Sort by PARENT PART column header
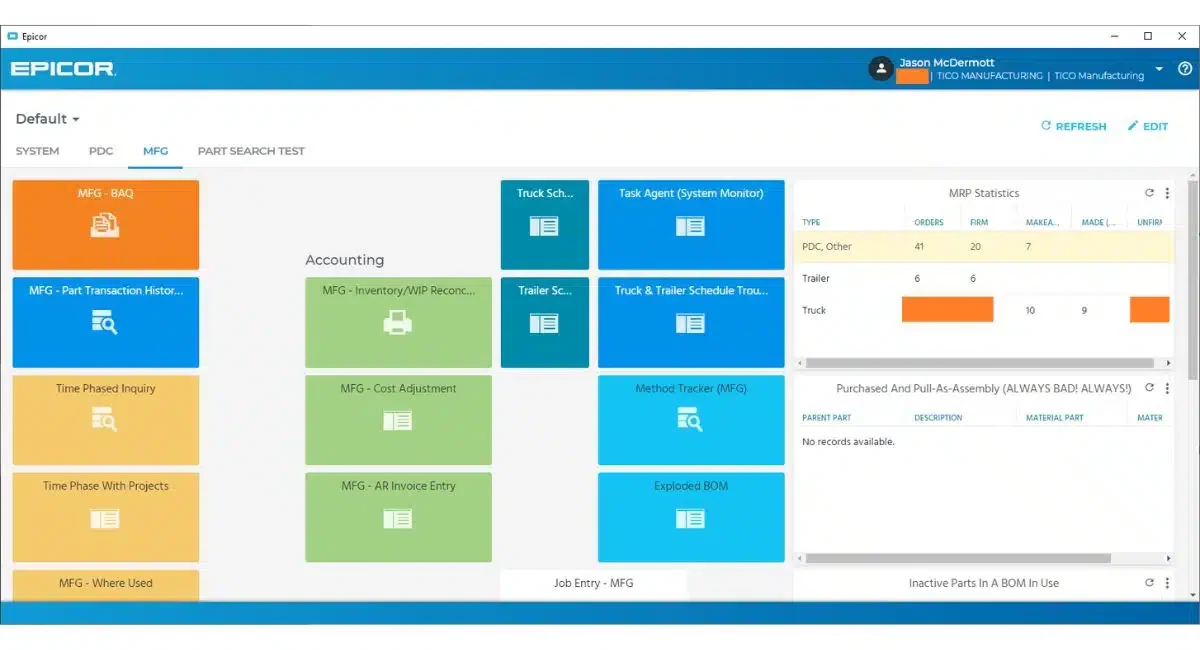 827,417
